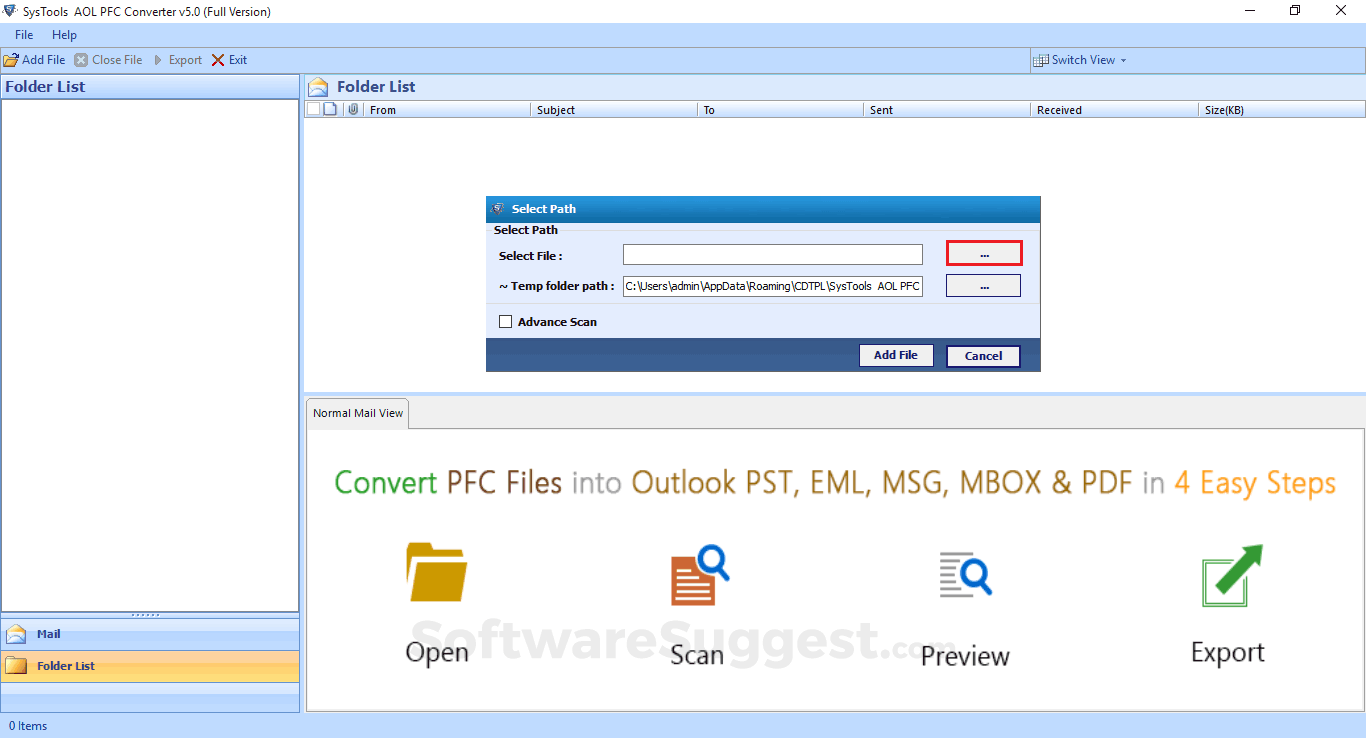
Task: Click the Export toolbar arrow icon
Action: click(x=158, y=60)
